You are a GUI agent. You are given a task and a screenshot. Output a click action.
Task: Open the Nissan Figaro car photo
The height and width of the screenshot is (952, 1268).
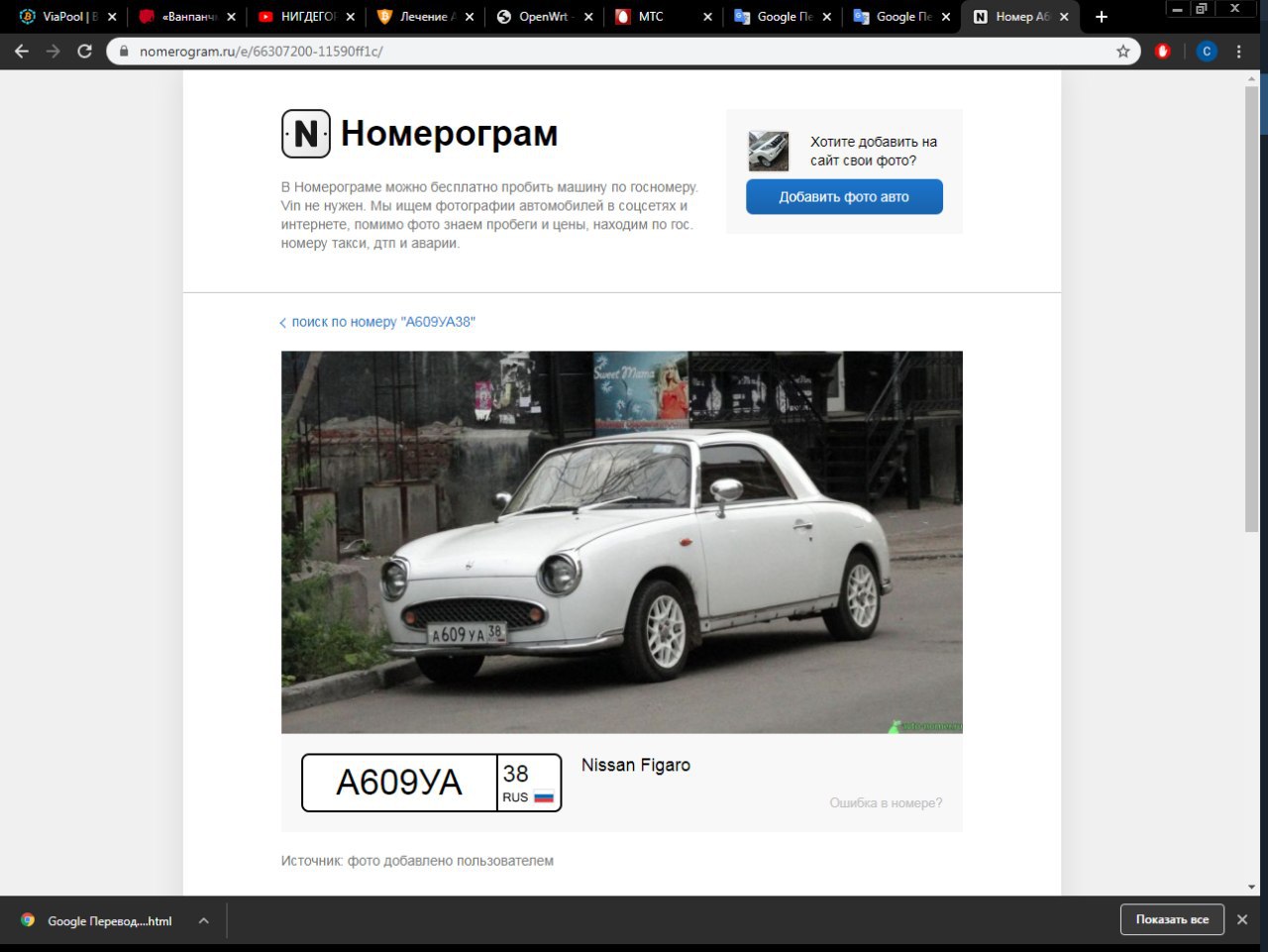(x=621, y=542)
